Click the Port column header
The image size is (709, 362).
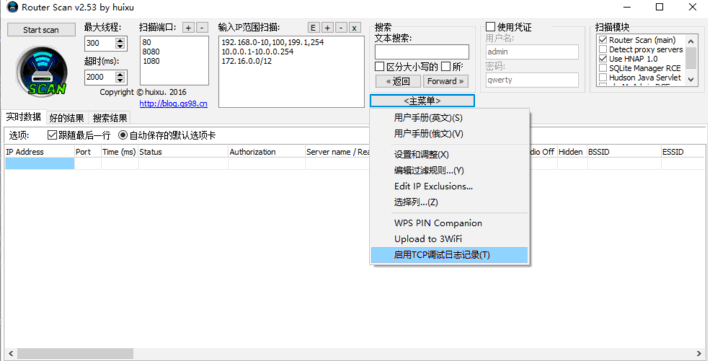[88, 152]
